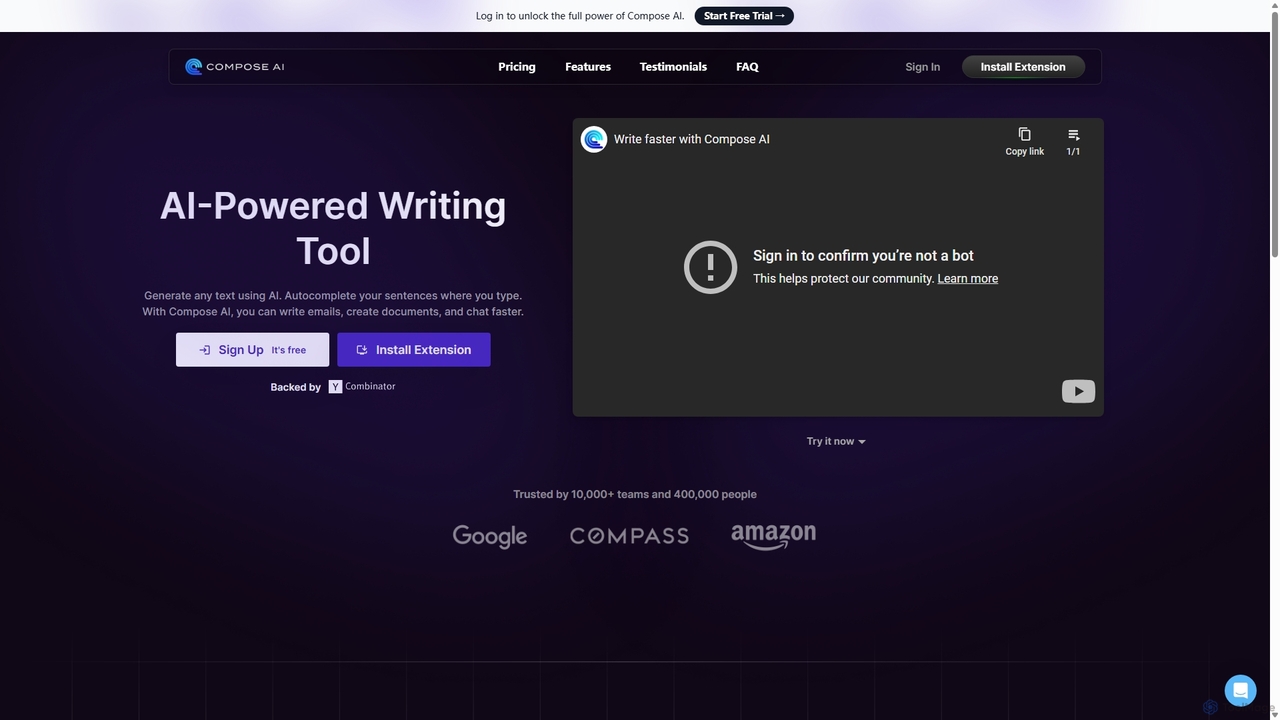The height and width of the screenshot is (720, 1280).
Task: Click the Start Free Trial banner button
Action: (x=744, y=16)
